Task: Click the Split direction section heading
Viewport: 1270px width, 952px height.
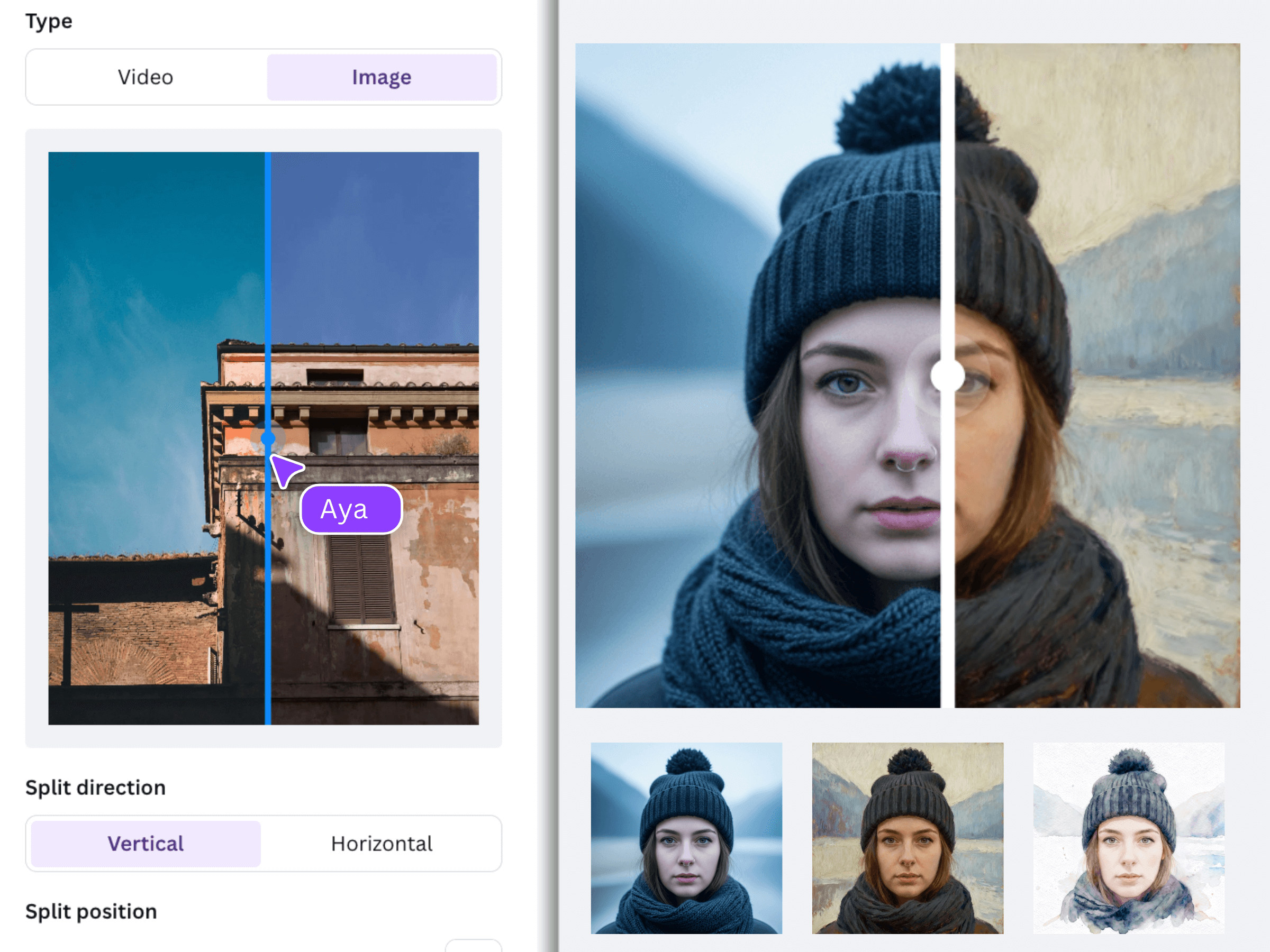Action: (95, 788)
